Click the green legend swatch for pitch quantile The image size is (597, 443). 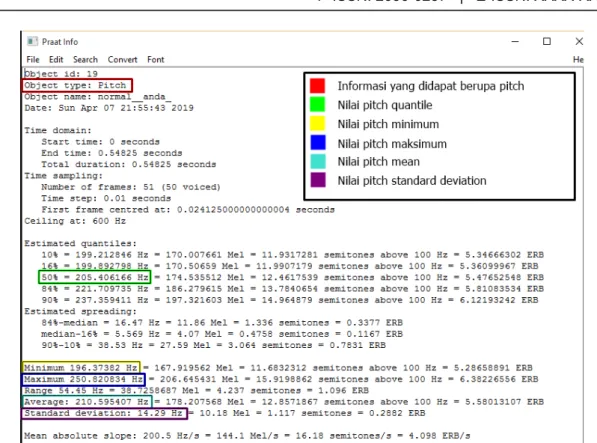318,104
